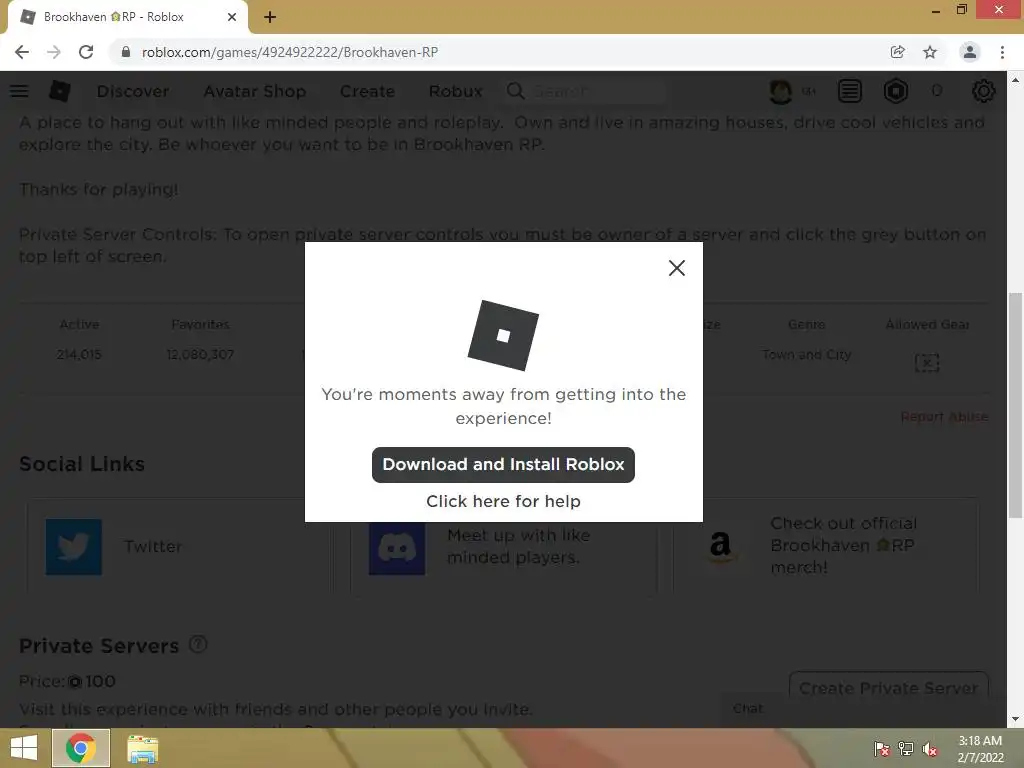
Task: Open Chrome three-dot menu
Action: point(1002,52)
